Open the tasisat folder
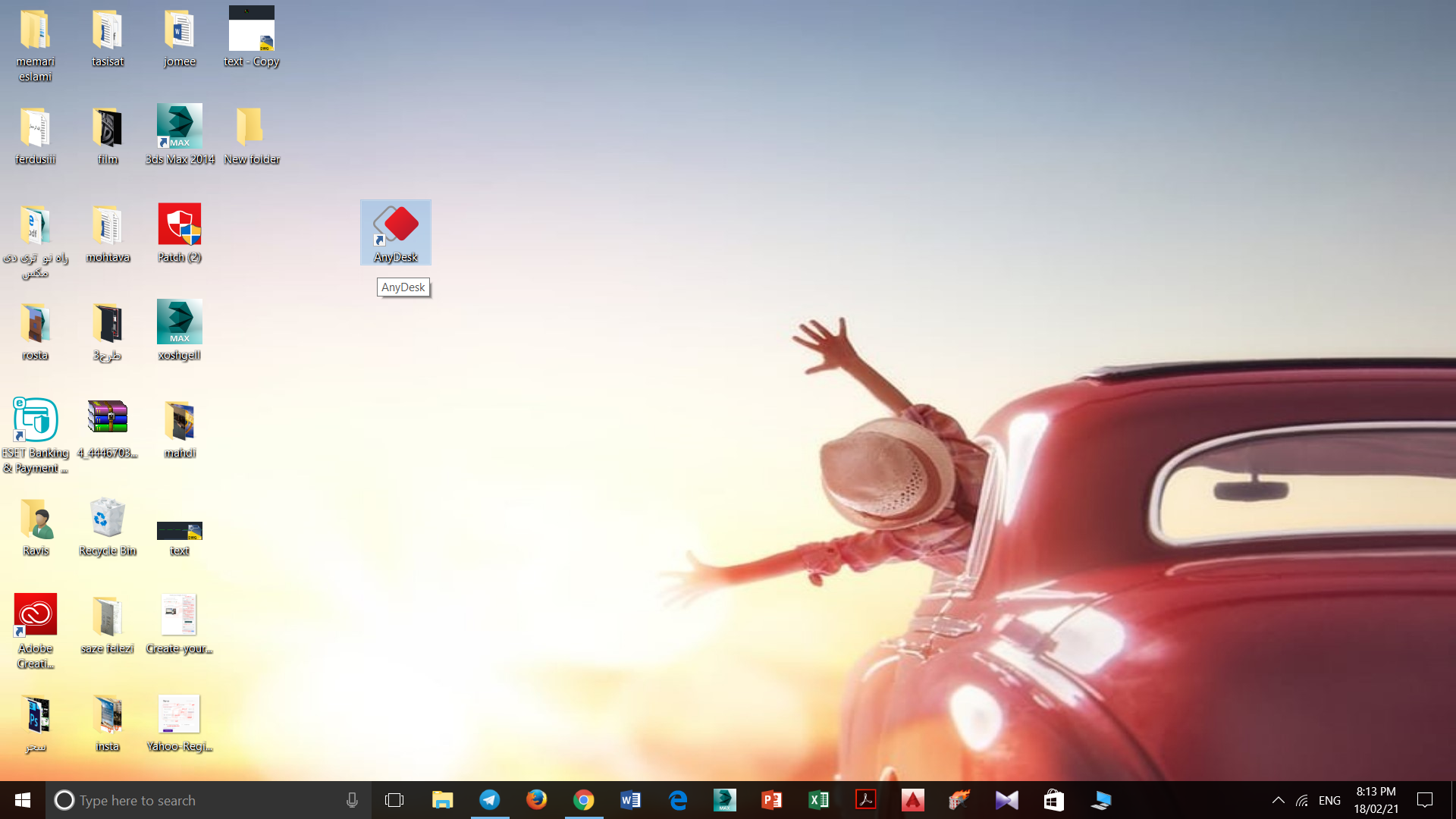This screenshot has width=1456, height=819. 108,38
